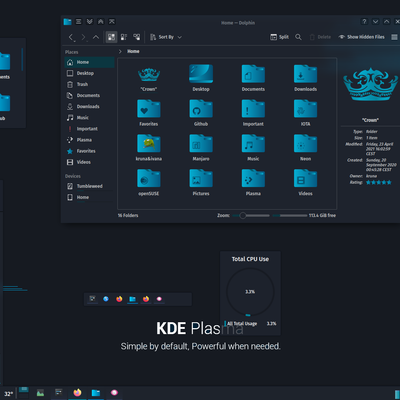This screenshot has width=400, height=400.
Task: Open Tumbleweed device in sidebar
Action: point(89,186)
